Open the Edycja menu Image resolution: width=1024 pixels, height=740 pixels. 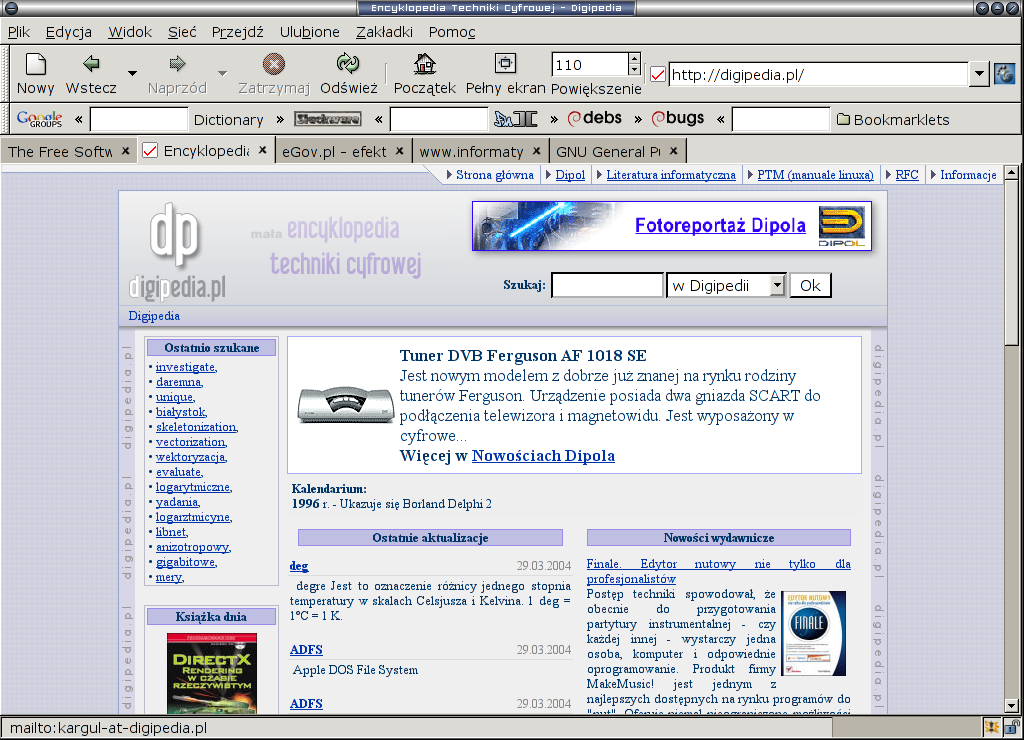69,32
